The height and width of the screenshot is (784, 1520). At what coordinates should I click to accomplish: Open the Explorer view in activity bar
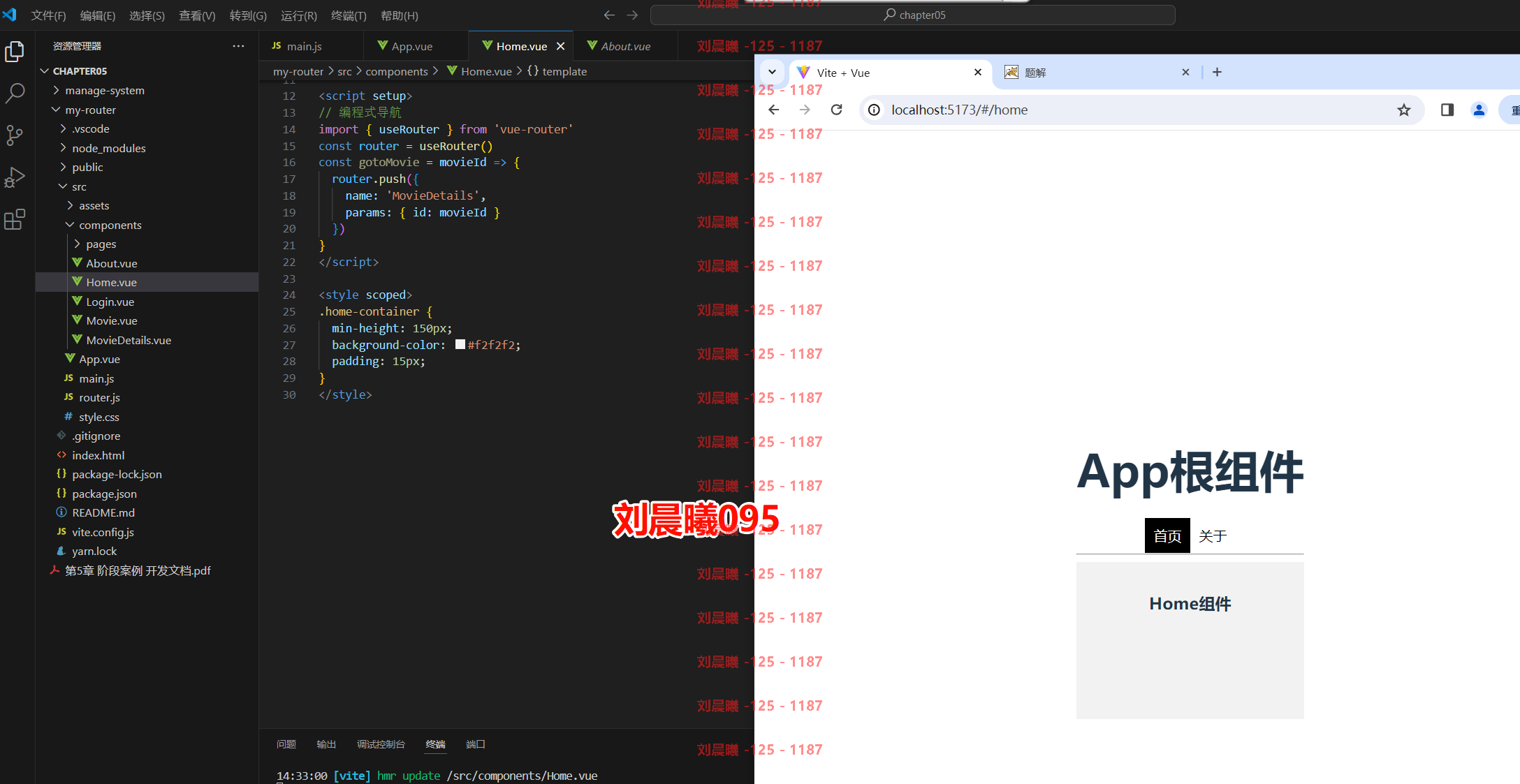pos(15,52)
